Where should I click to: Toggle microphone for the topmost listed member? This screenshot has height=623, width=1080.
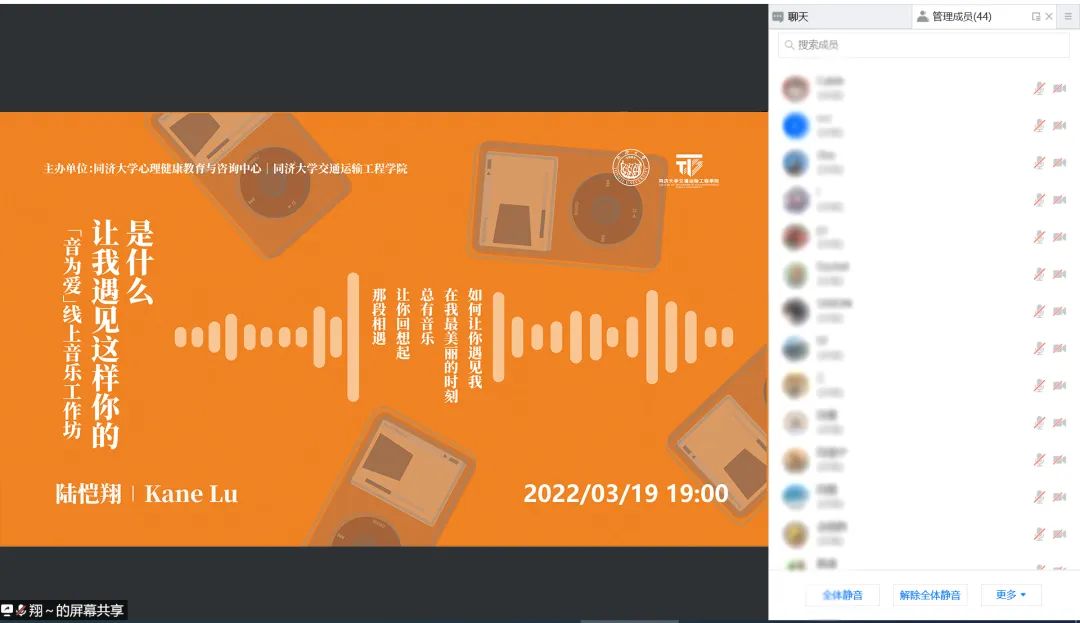pos(1039,88)
